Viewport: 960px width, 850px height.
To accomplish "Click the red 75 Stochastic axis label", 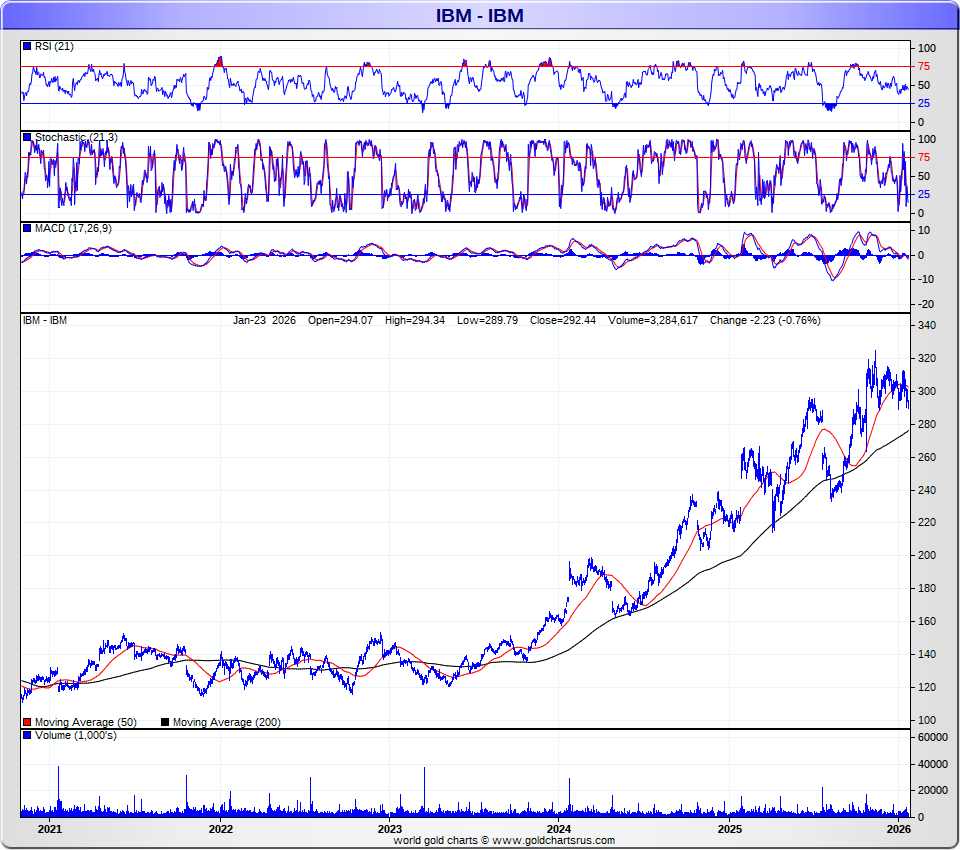I will (924, 158).
